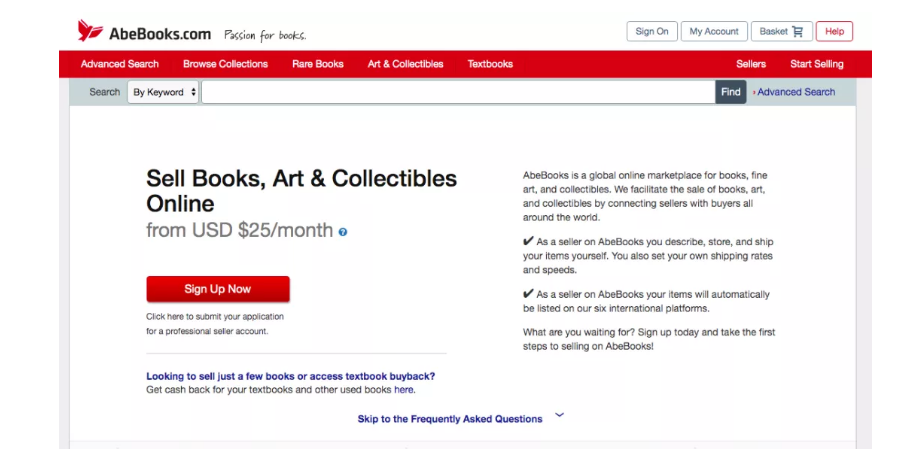Image resolution: width=900 pixels, height=470 pixels.
Task: Click the red Sign Up Now button
Action: click(x=218, y=289)
